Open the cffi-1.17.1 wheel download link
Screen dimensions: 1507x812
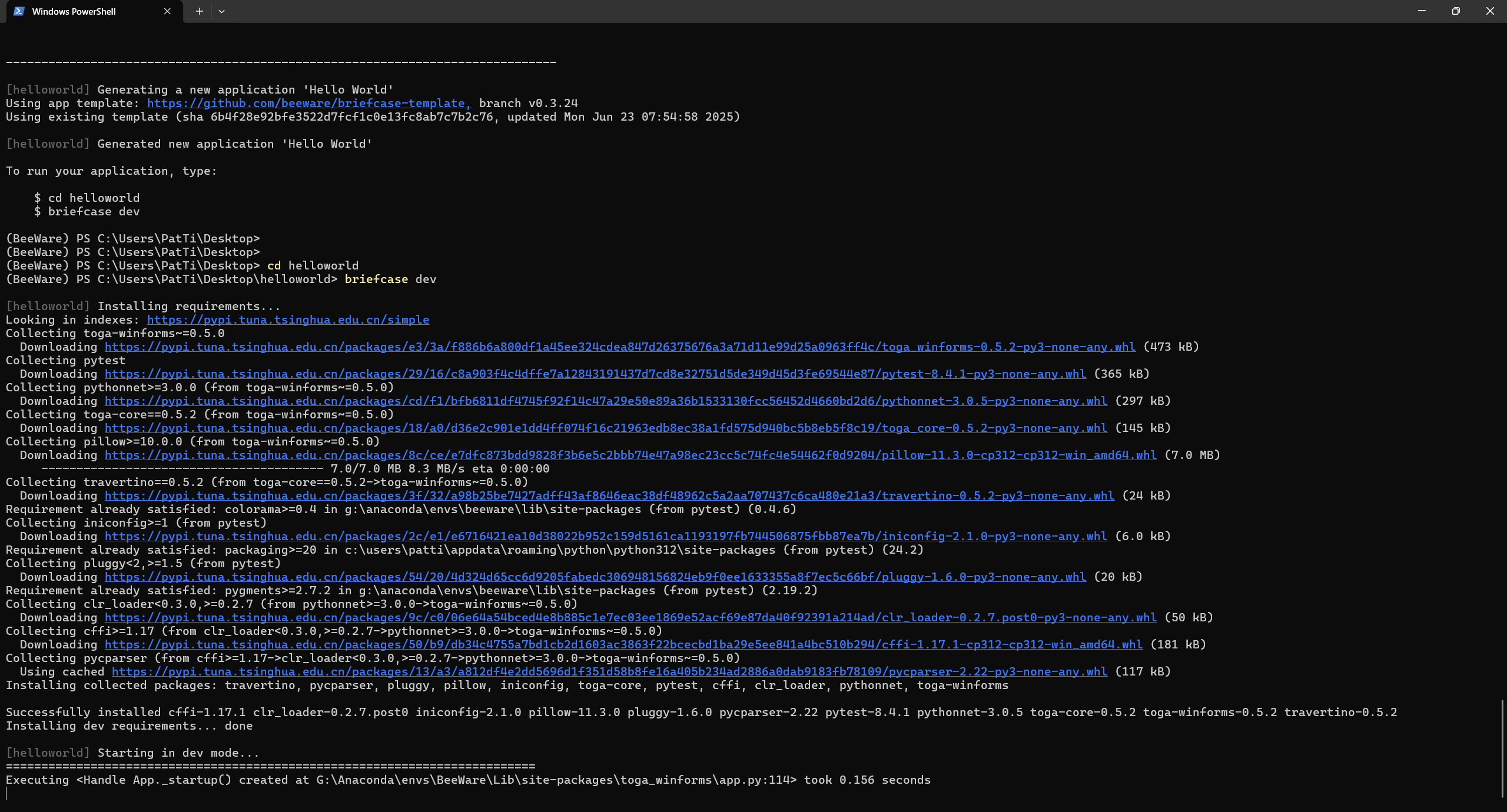point(623,644)
